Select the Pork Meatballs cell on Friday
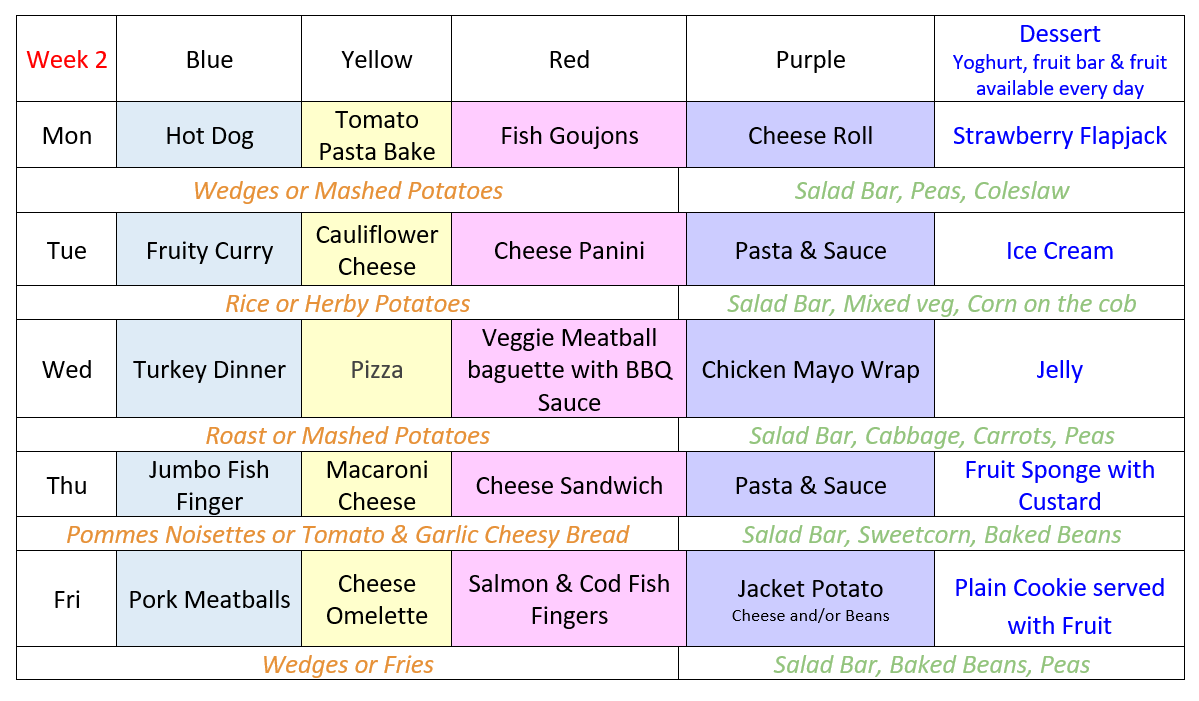The width and height of the screenshot is (1199, 701). [209, 599]
